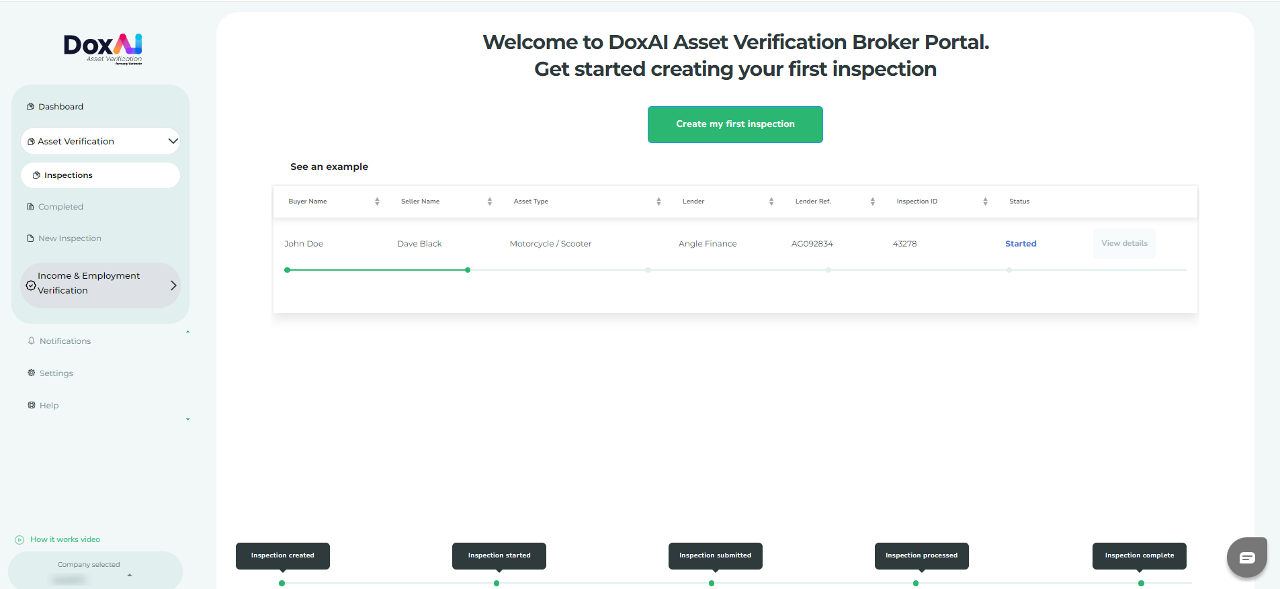
Task: Open Completed menu item
Action: click(60, 207)
